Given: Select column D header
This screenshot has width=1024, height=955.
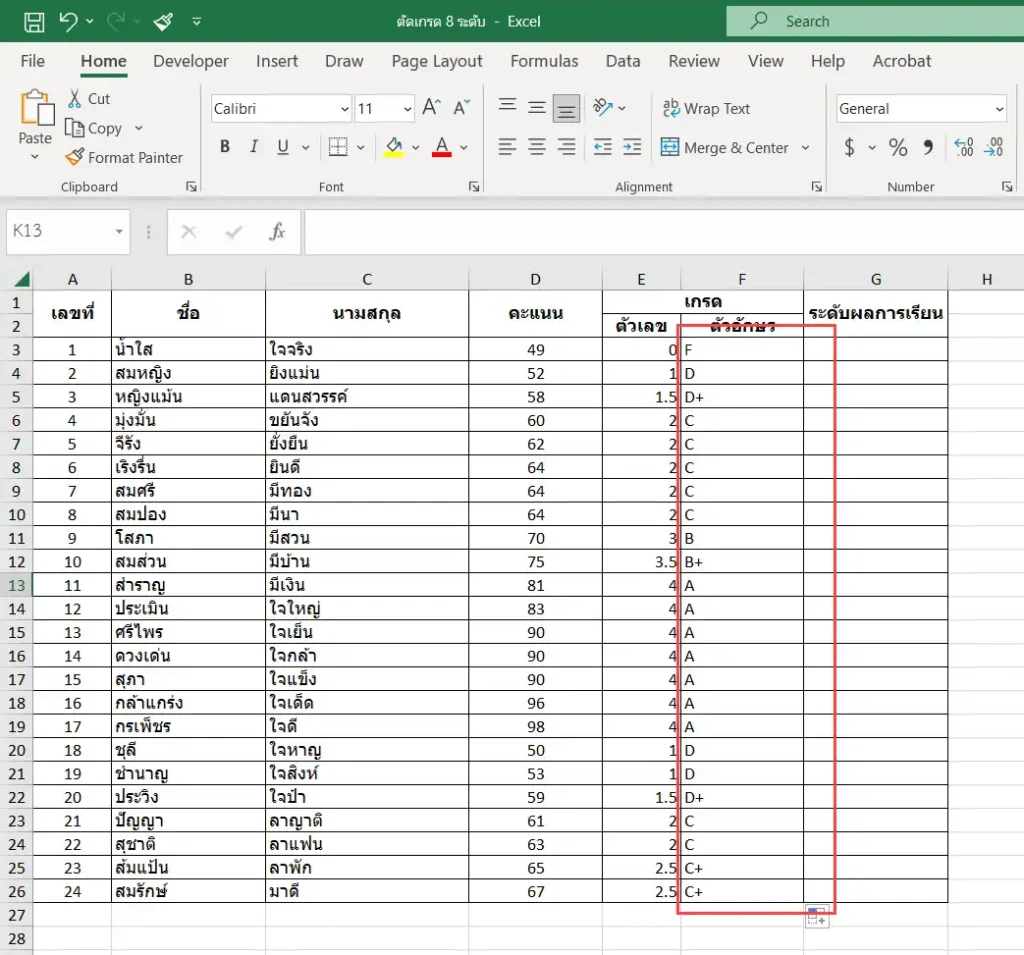Looking at the screenshot, I should 536,280.
